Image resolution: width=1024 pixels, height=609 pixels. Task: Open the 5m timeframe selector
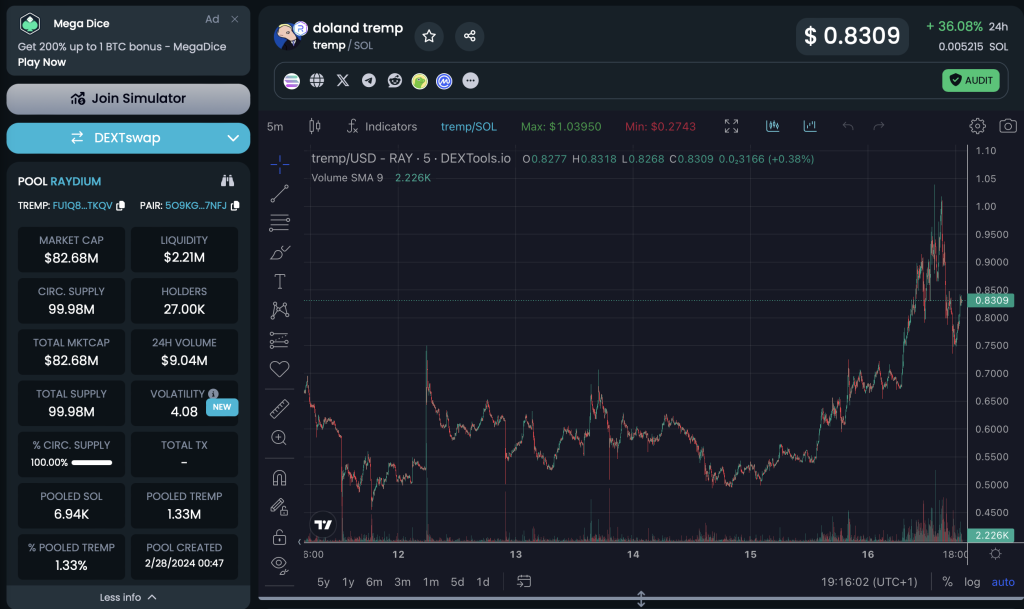pyautogui.click(x=275, y=127)
